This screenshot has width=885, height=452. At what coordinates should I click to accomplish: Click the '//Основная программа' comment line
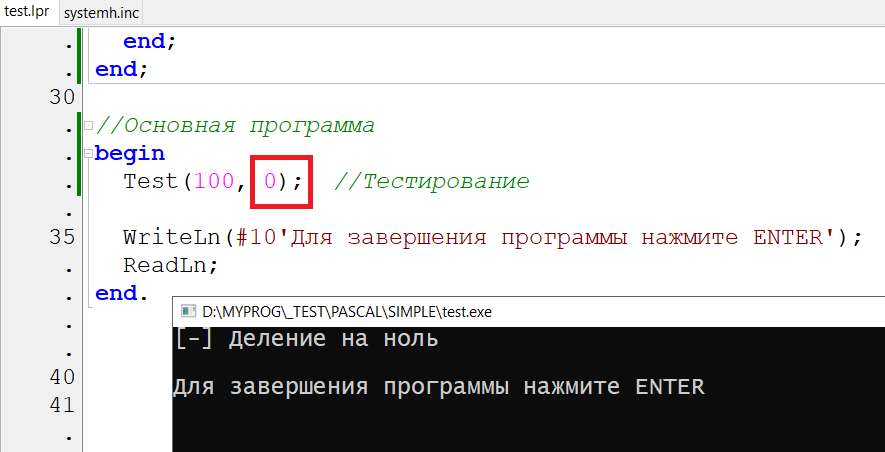(x=235, y=126)
